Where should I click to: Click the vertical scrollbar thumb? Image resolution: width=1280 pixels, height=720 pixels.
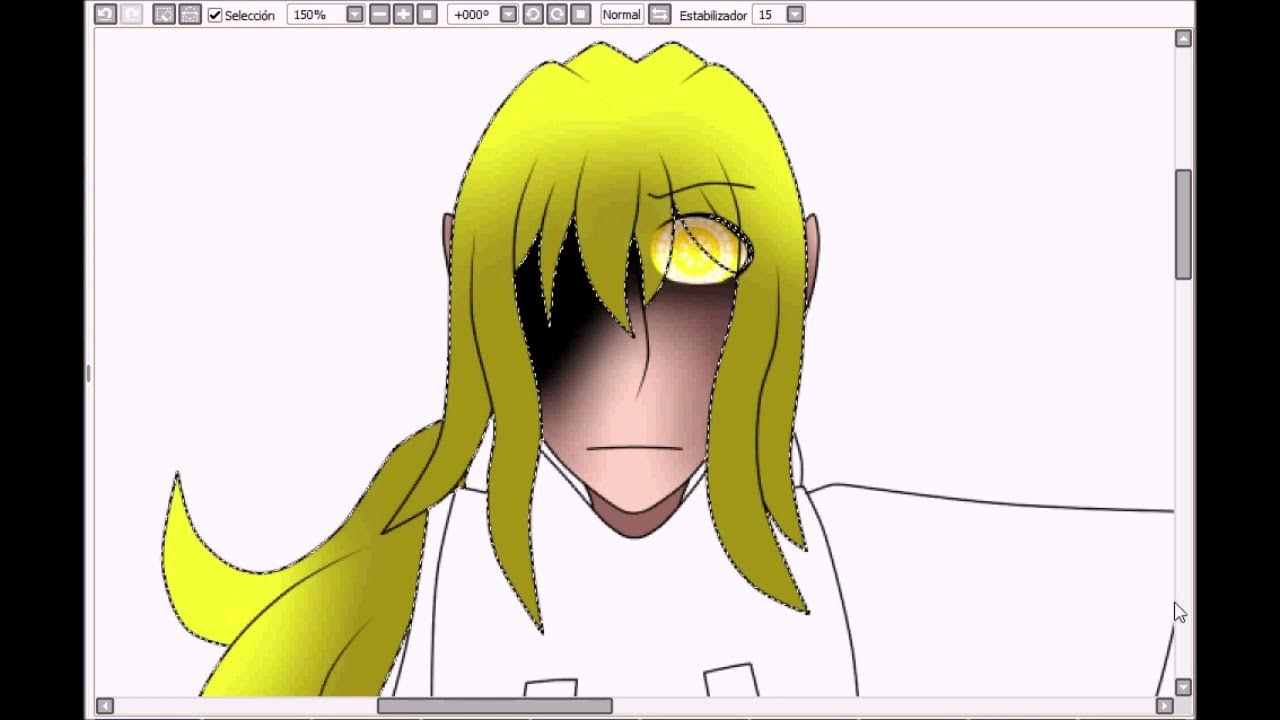pyautogui.click(x=1183, y=224)
